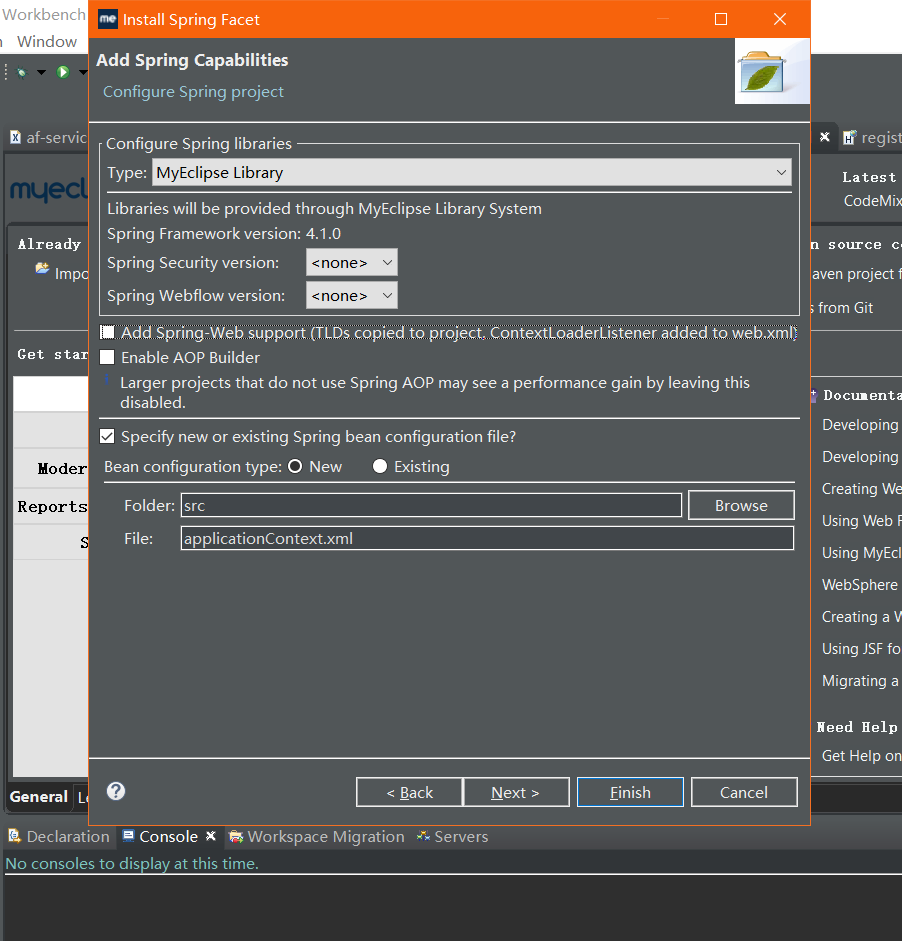The image size is (902, 941).
Task: Open the af-servic editor tab
Action: click(x=49, y=137)
